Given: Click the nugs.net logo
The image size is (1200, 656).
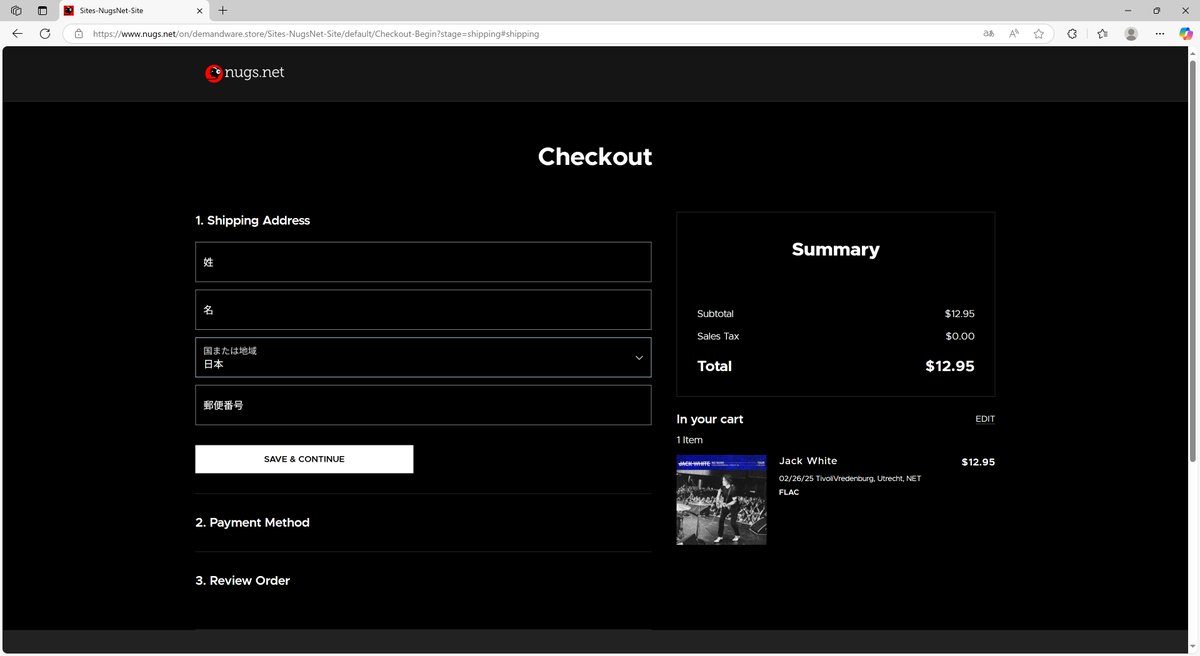Looking at the screenshot, I should (x=245, y=73).
